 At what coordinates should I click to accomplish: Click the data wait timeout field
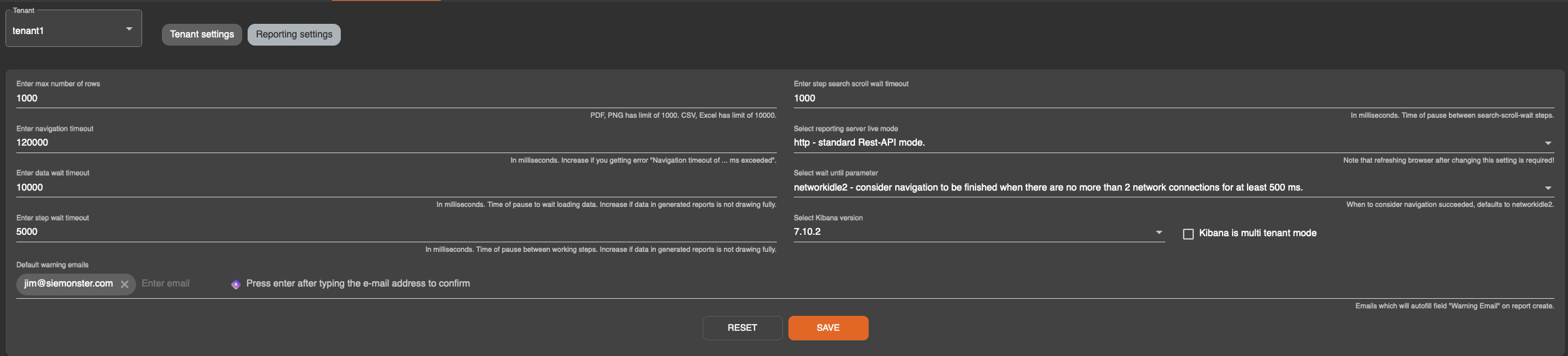(x=396, y=187)
